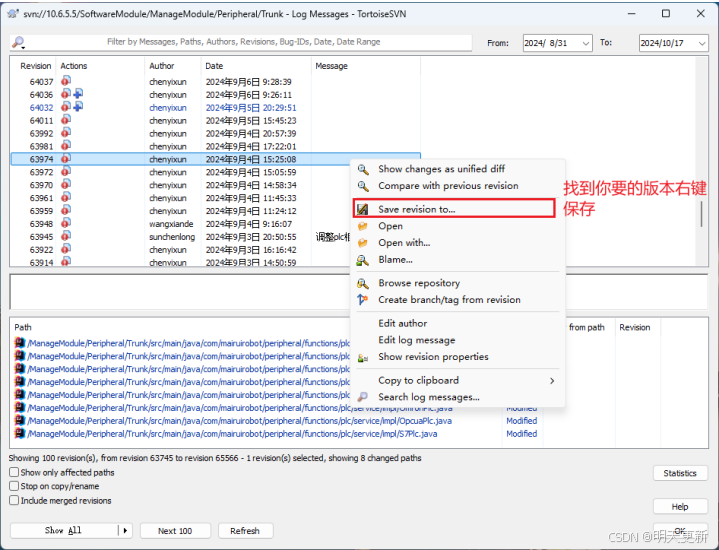This screenshot has width=719, height=550.
Task: Click the added action icon for revision 64032
Action: click(x=78, y=107)
